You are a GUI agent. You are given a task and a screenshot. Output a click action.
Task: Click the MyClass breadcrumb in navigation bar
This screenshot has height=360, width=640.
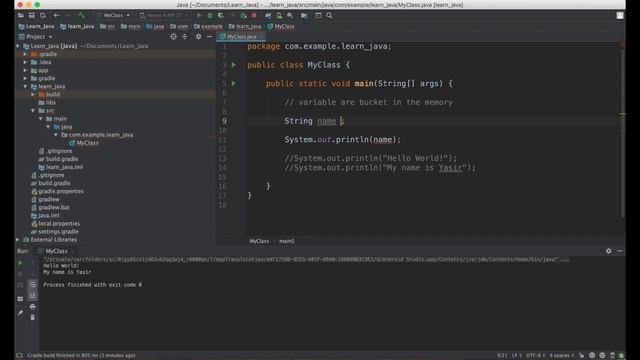(x=281, y=27)
